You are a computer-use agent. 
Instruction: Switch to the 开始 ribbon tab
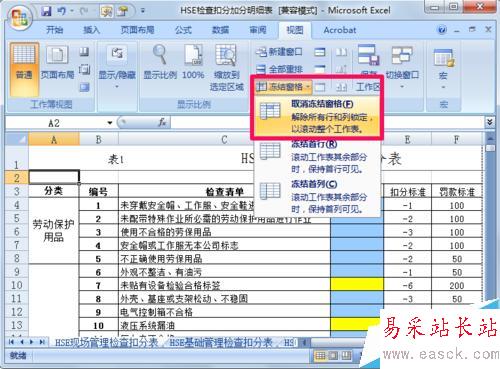55,30
